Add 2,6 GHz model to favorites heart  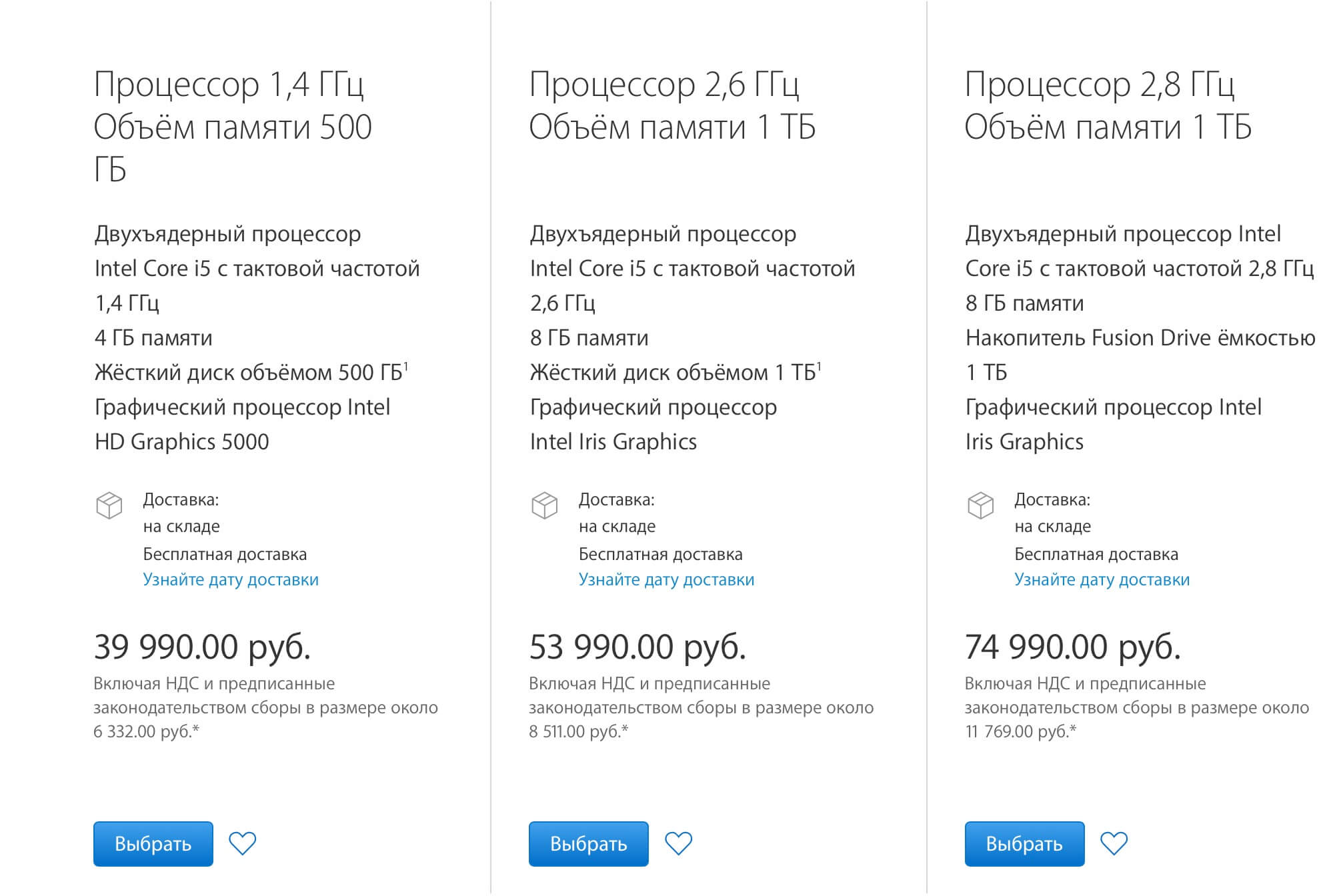[x=678, y=843]
